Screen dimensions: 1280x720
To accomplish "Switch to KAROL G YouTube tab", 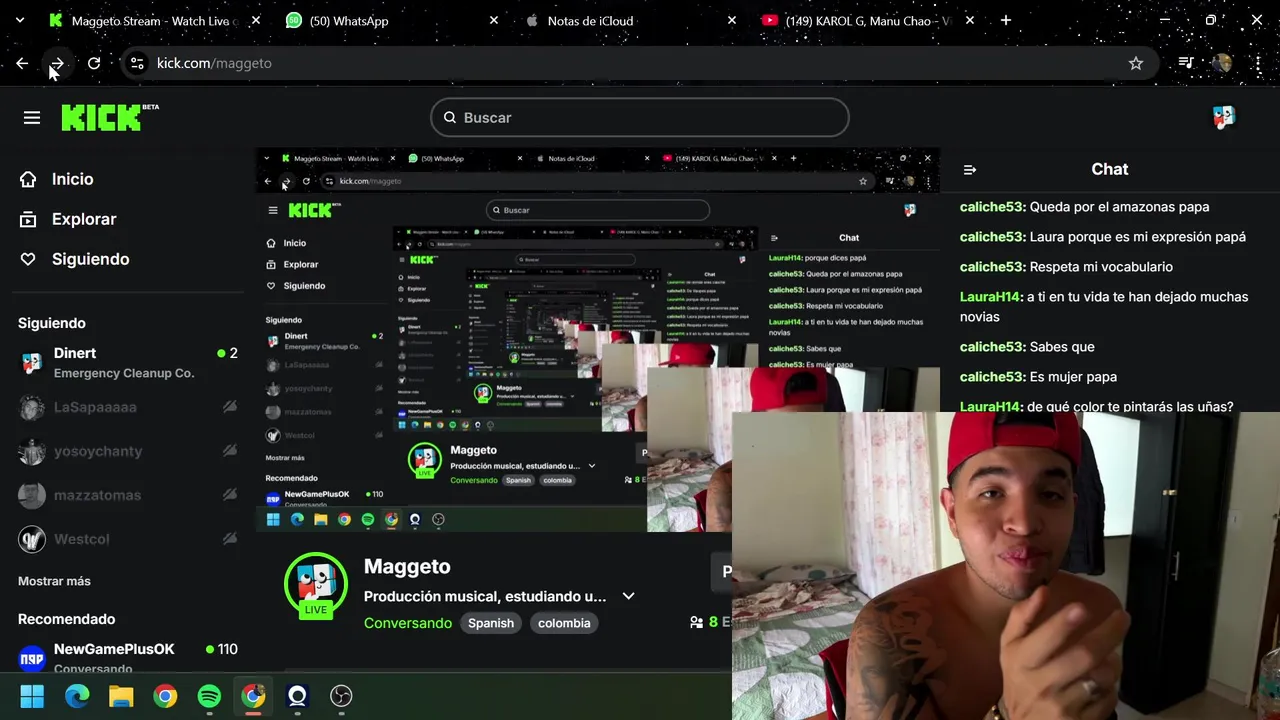I will coord(867,20).
